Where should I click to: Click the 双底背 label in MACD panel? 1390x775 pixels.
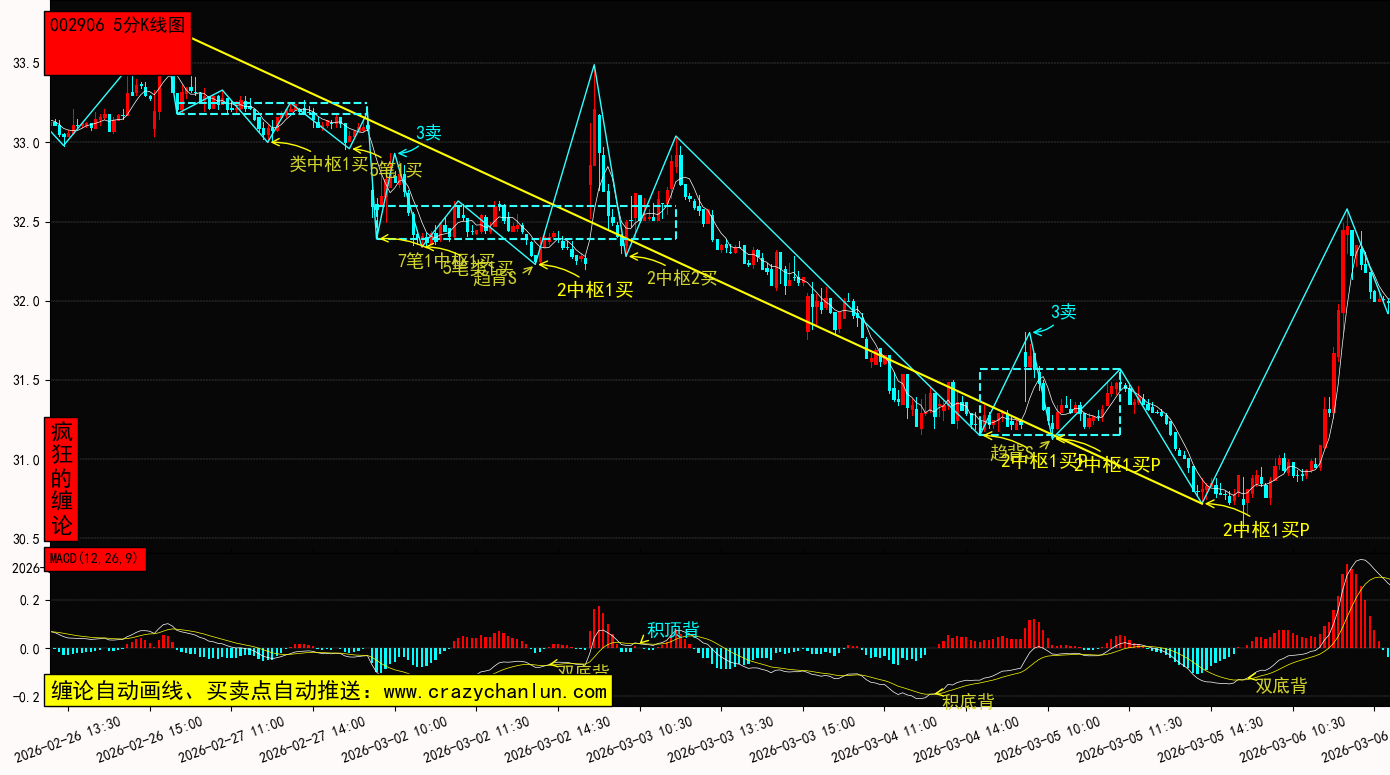[x=1281, y=686]
